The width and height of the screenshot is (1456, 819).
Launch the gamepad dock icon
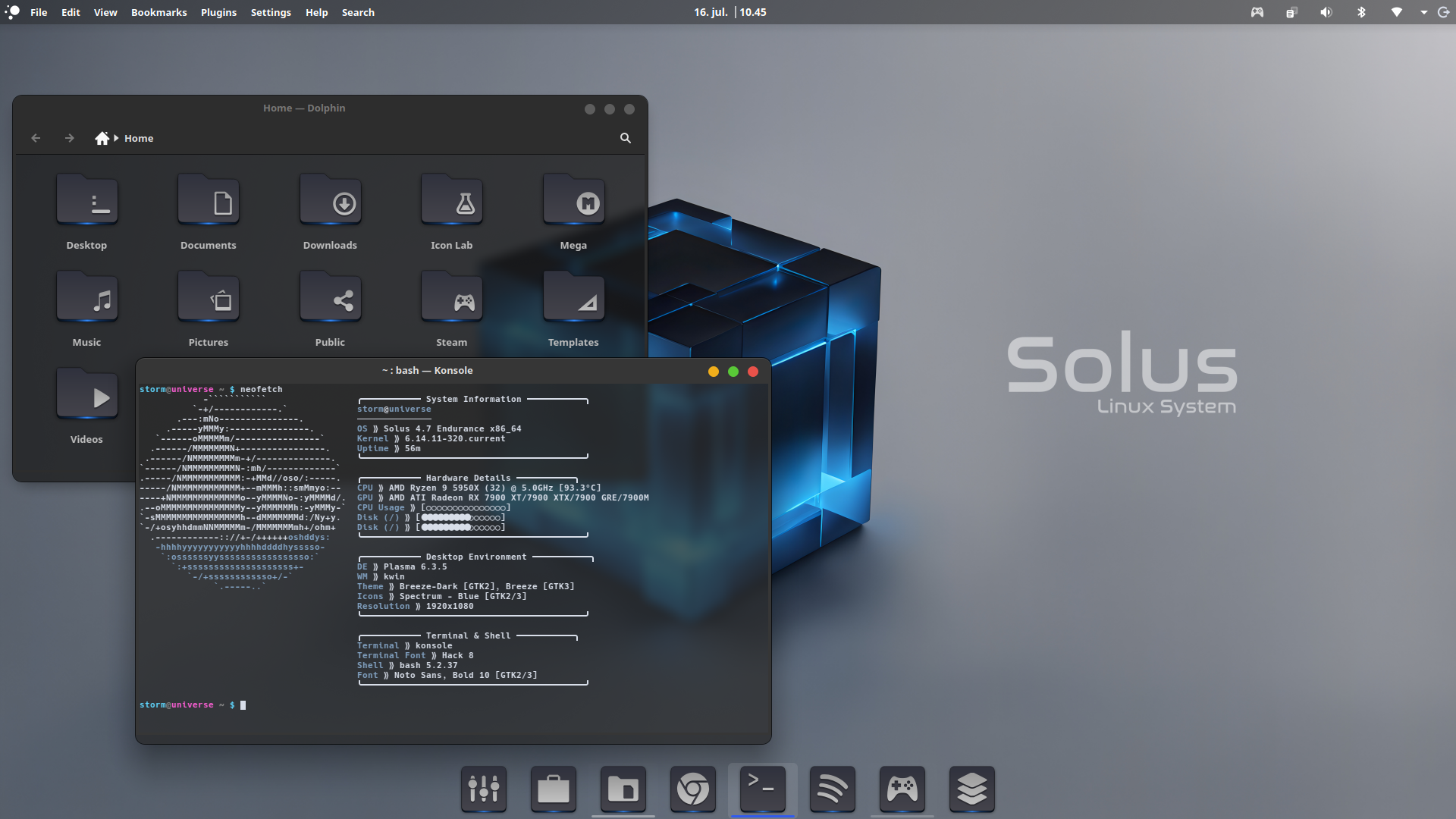click(x=902, y=789)
